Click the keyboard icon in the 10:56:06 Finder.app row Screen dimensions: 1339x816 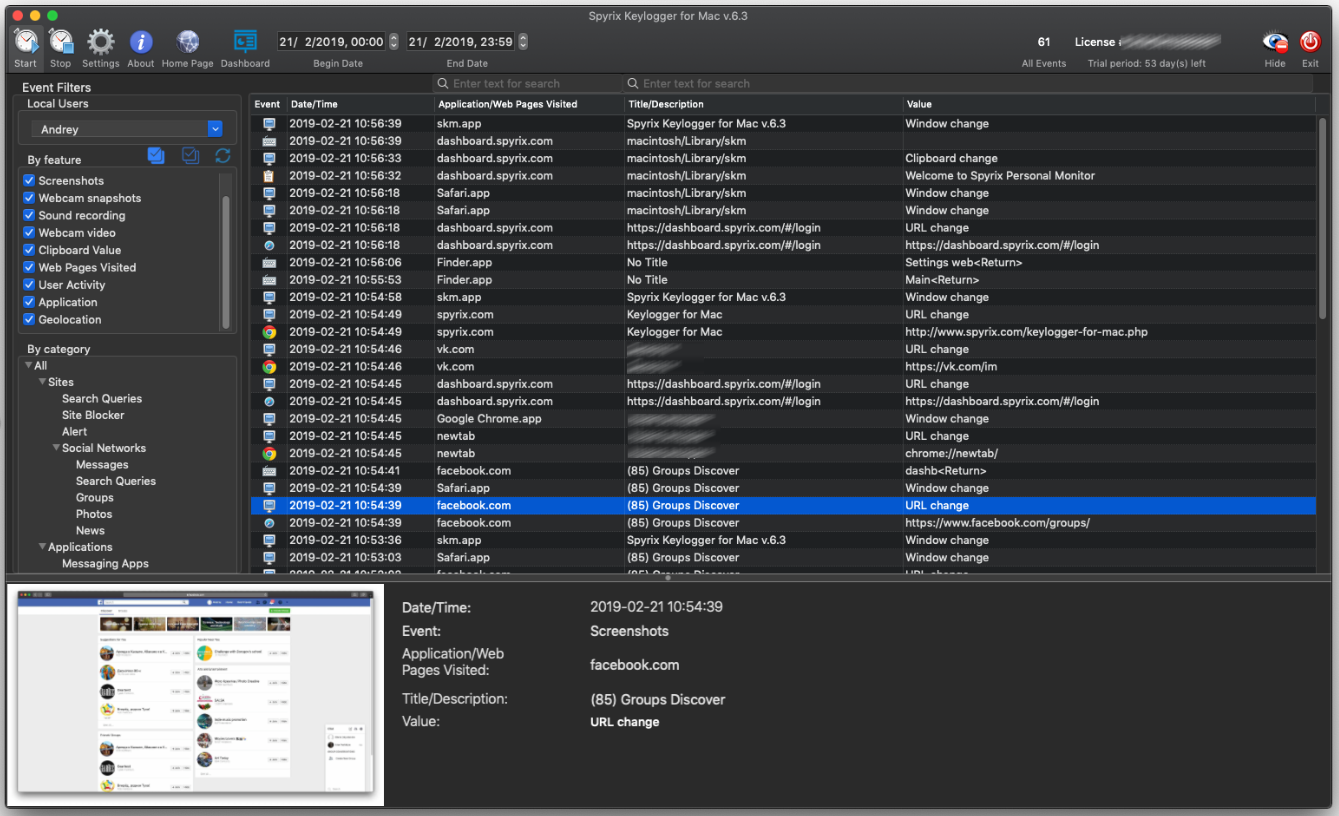tap(269, 263)
